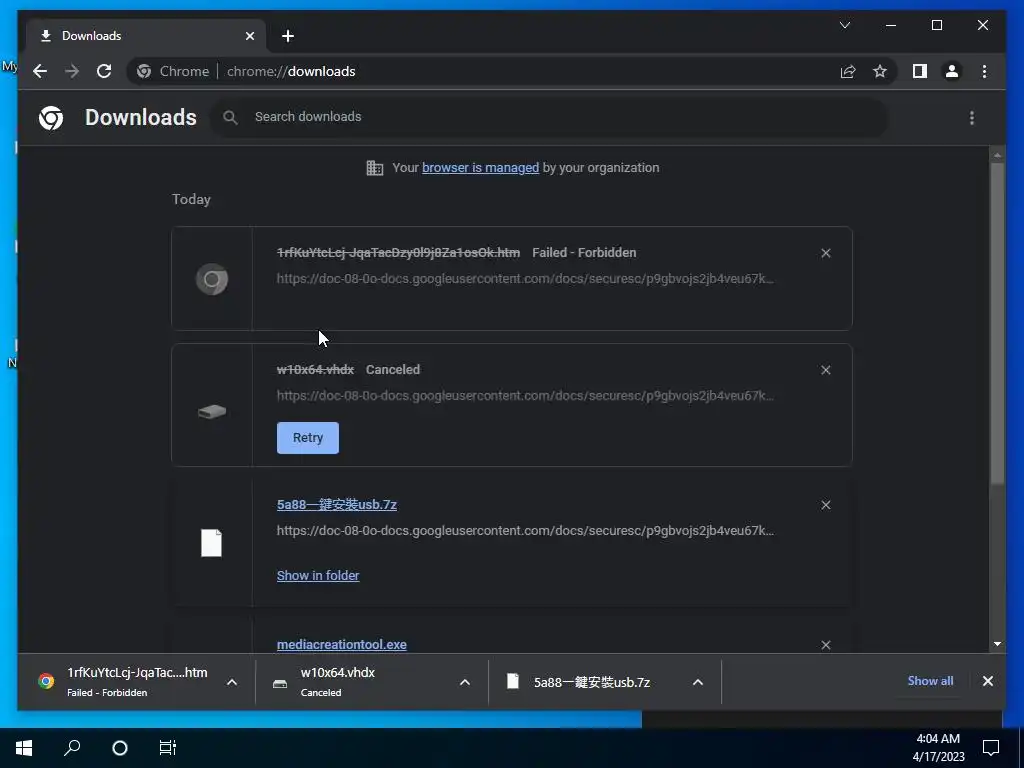Go back with the browser back arrow
This screenshot has width=1024, height=768.
(x=40, y=71)
